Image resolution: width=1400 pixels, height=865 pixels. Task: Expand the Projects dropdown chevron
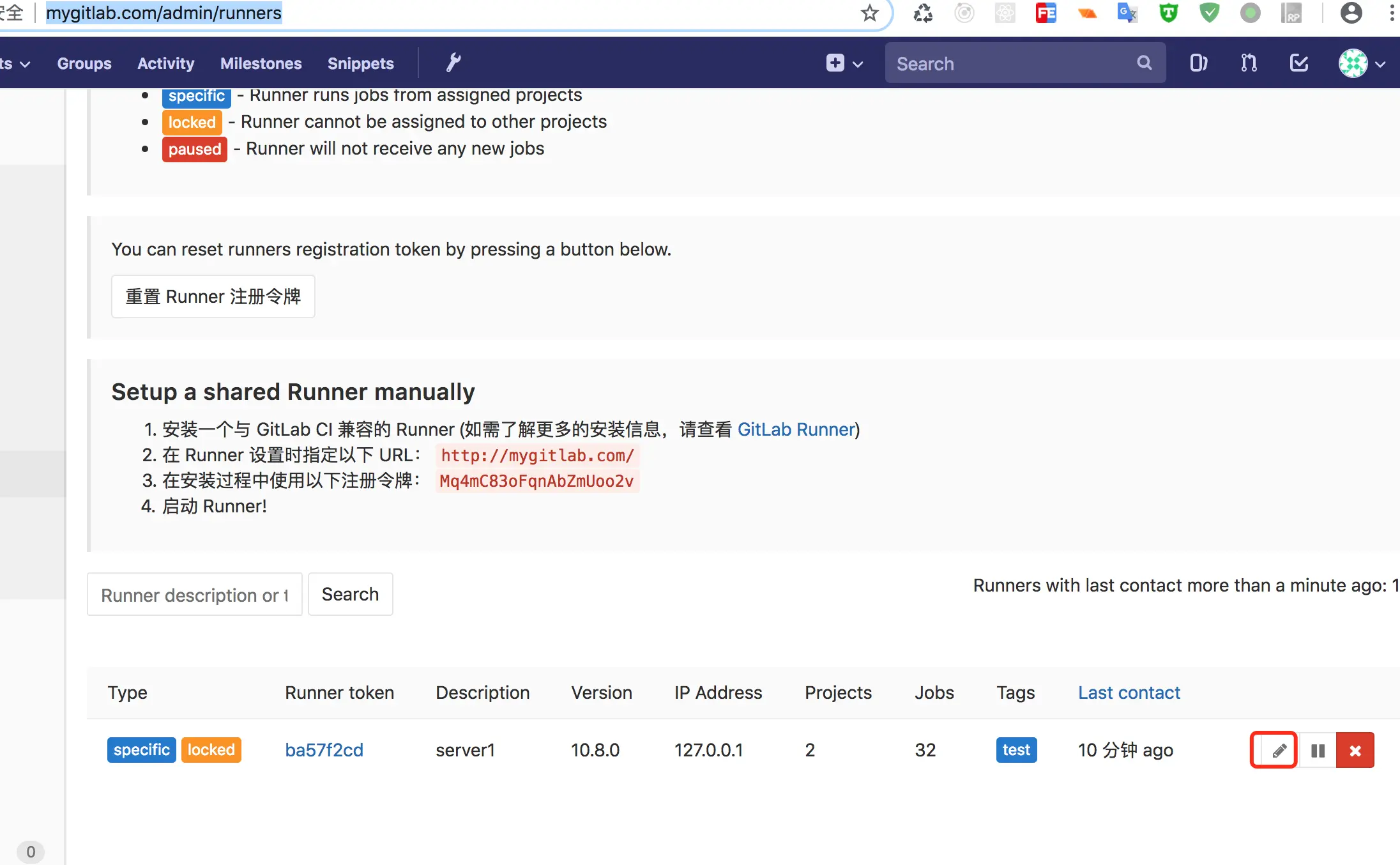(x=24, y=64)
